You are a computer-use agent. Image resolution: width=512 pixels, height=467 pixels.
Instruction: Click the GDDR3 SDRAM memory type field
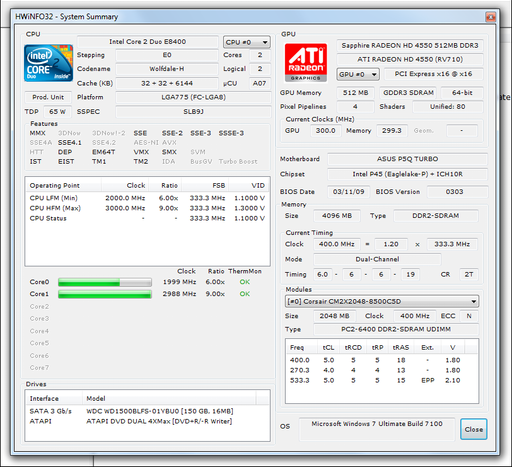408,93
